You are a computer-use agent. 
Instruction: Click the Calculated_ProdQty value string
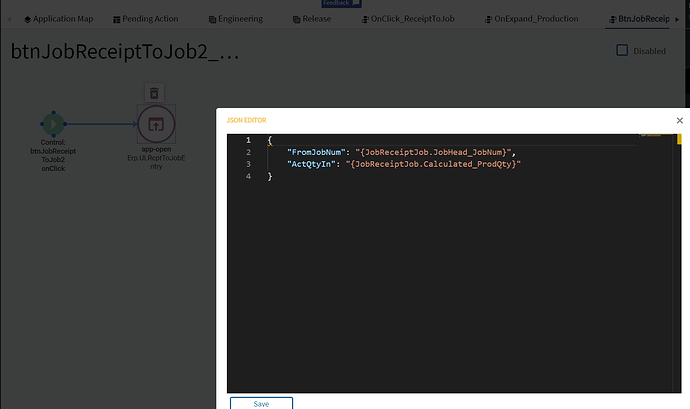[x=433, y=164]
